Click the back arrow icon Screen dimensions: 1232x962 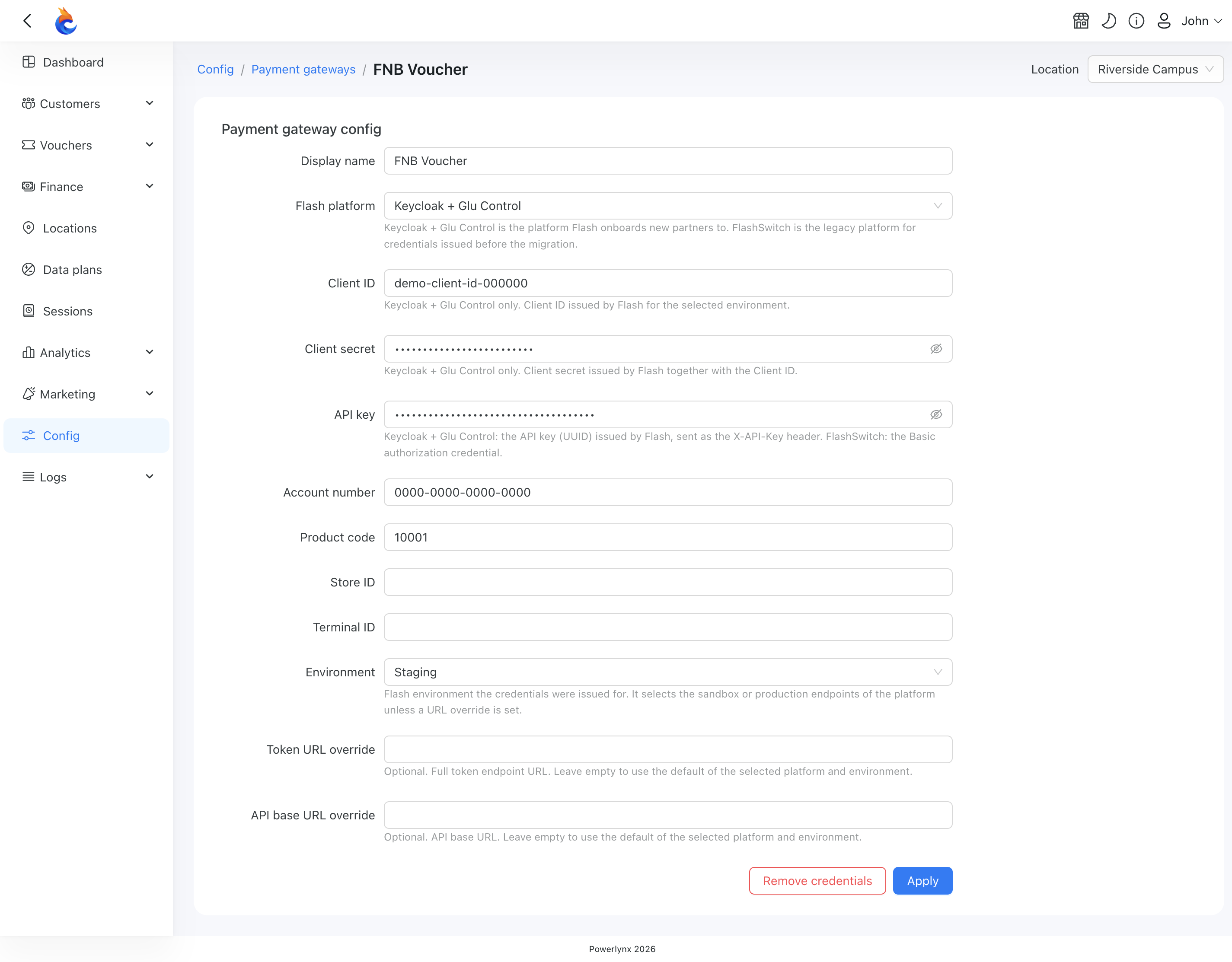(27, 21)
